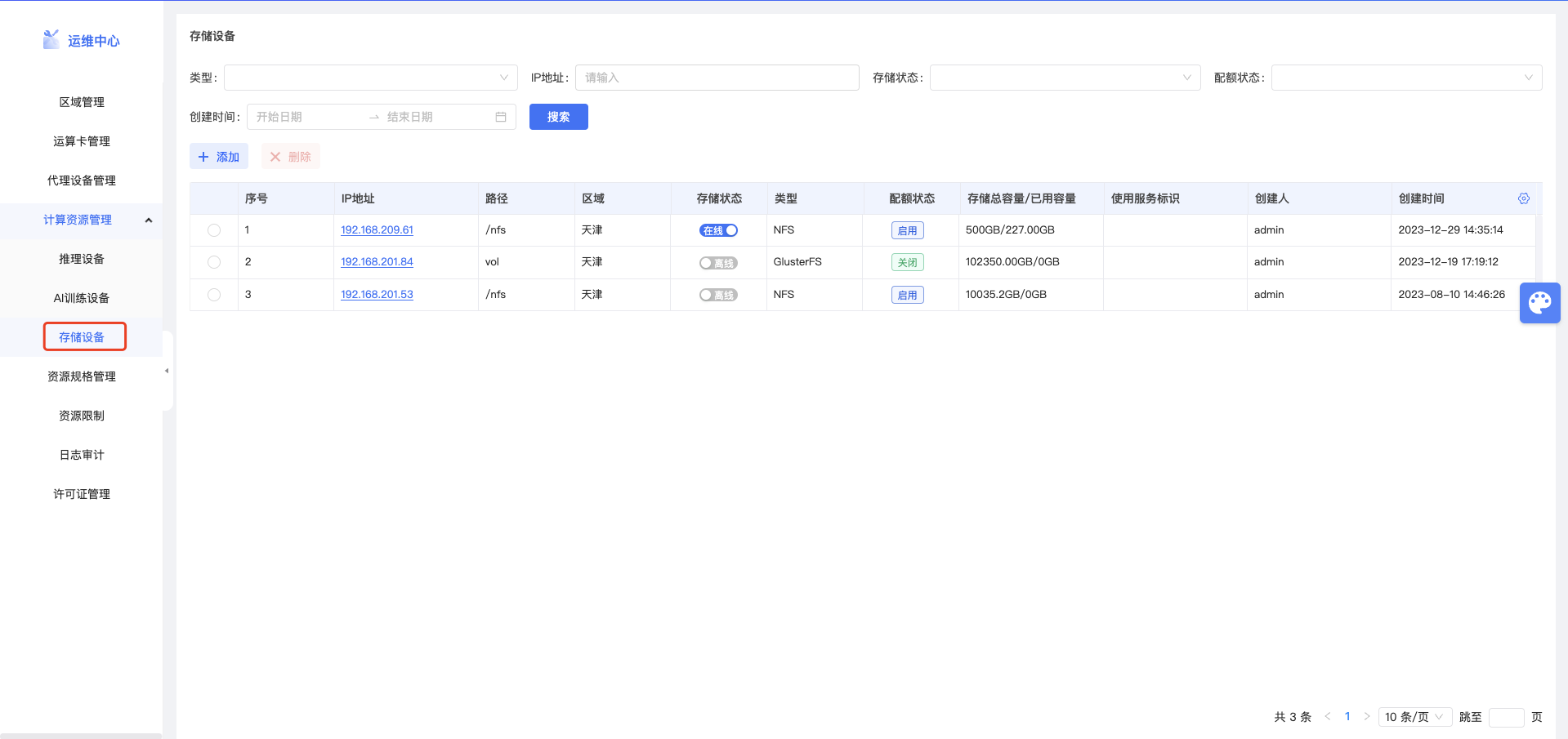Screen dimensions: 1568x739
Task: Open AI训练设备 in the sidebar
Action: pyautogui.click(x=82, y=298)
